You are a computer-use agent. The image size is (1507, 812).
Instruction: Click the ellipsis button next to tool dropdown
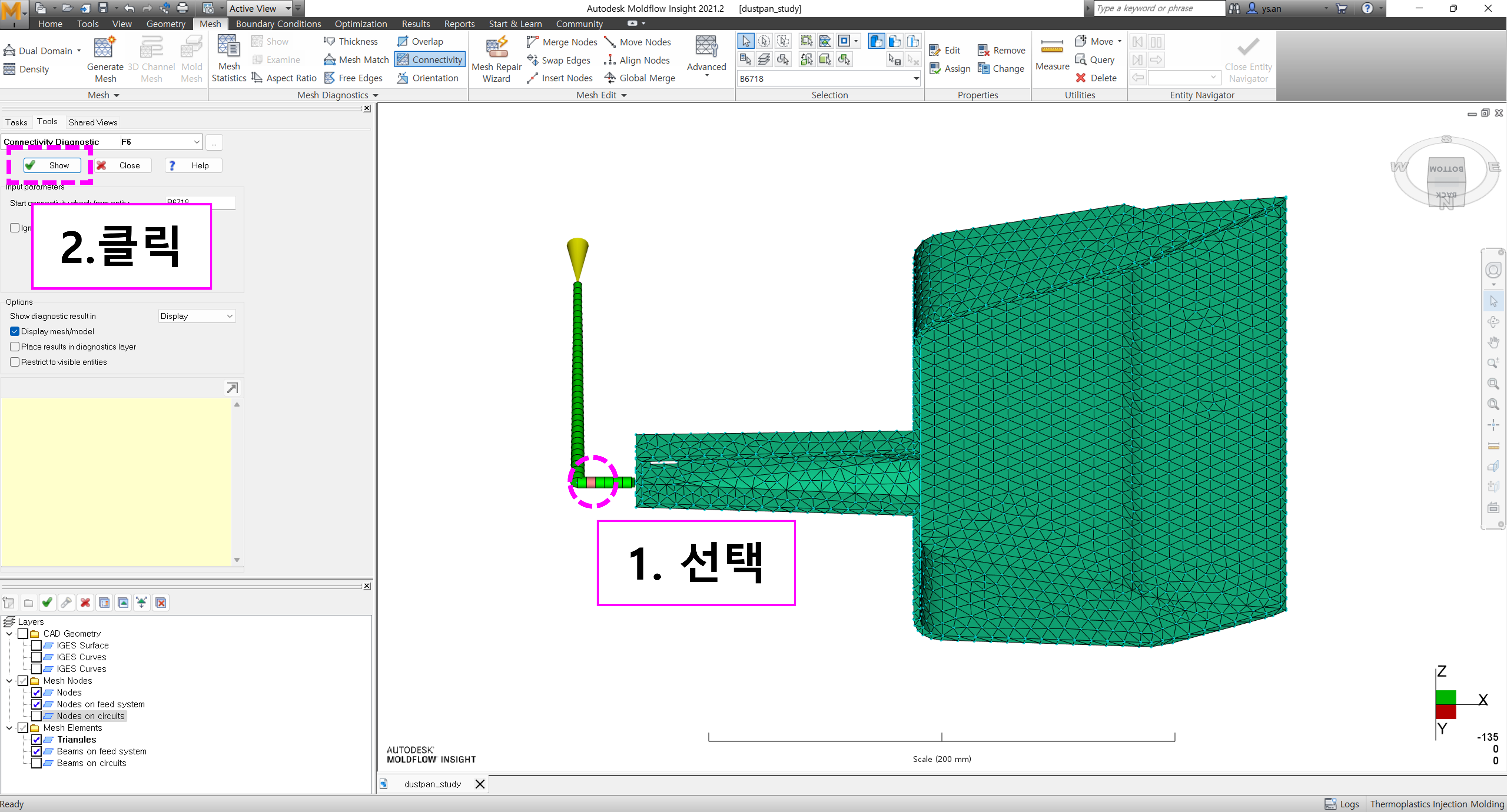point(214,142)
